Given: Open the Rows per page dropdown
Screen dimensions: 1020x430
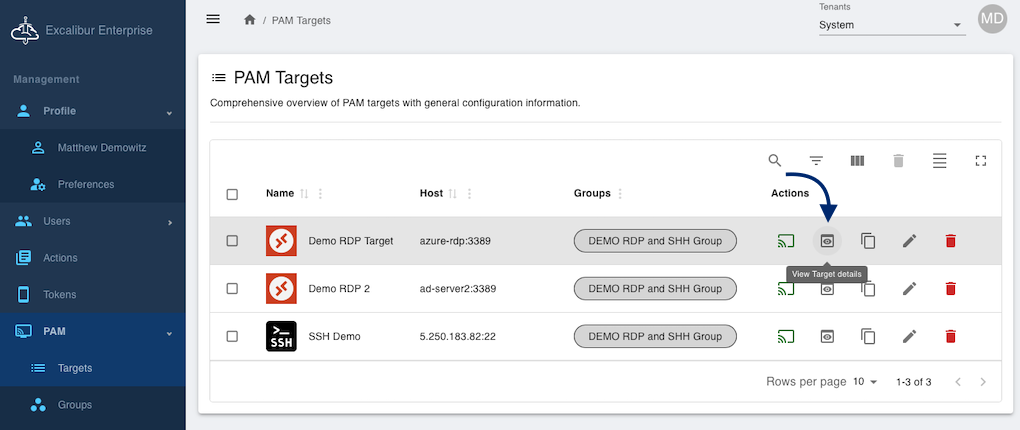Looking at the screenshot, I should point(864,382).
